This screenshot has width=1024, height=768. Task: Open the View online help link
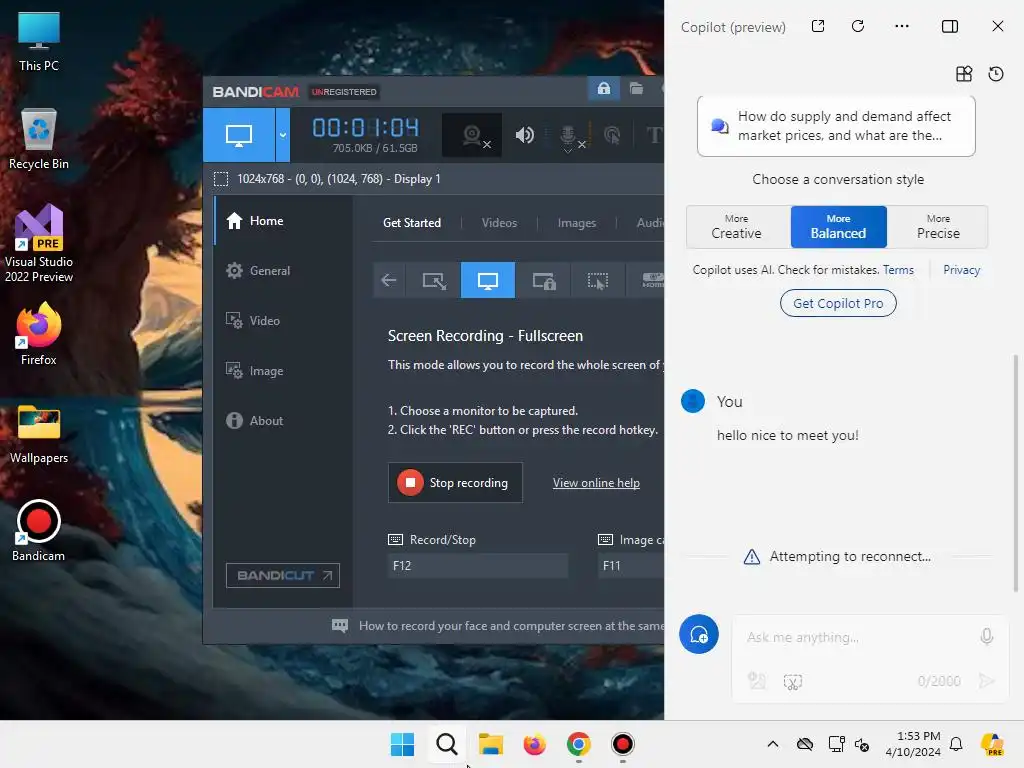click(596, 483)
